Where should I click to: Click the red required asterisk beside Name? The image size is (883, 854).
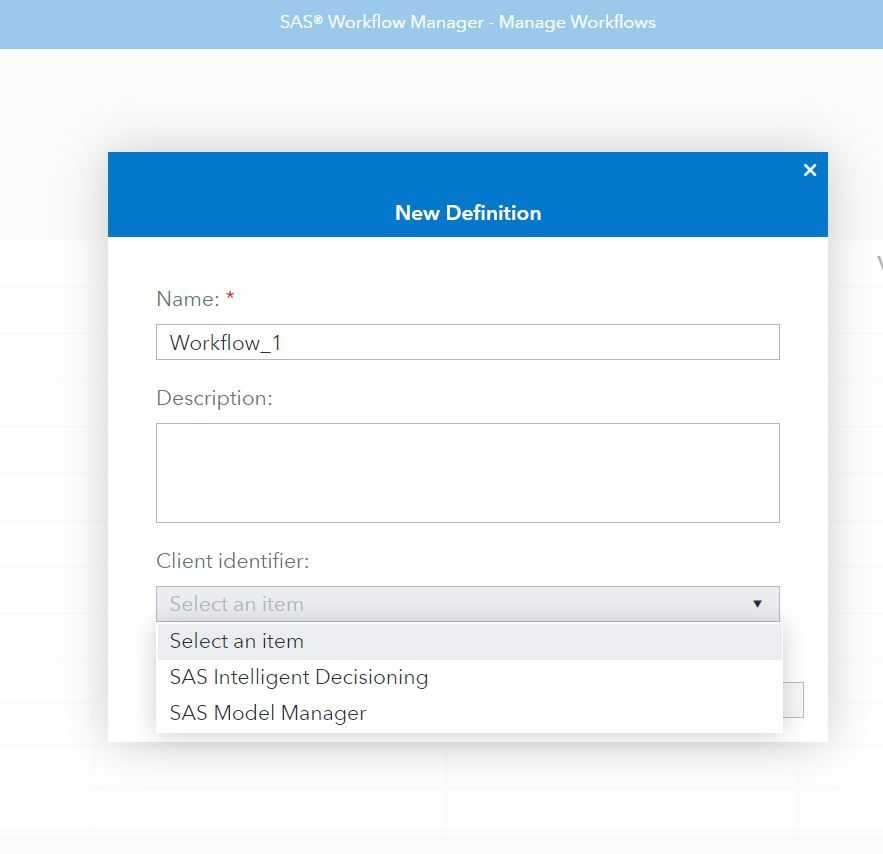pyautogui.click(x=230, y=295)
